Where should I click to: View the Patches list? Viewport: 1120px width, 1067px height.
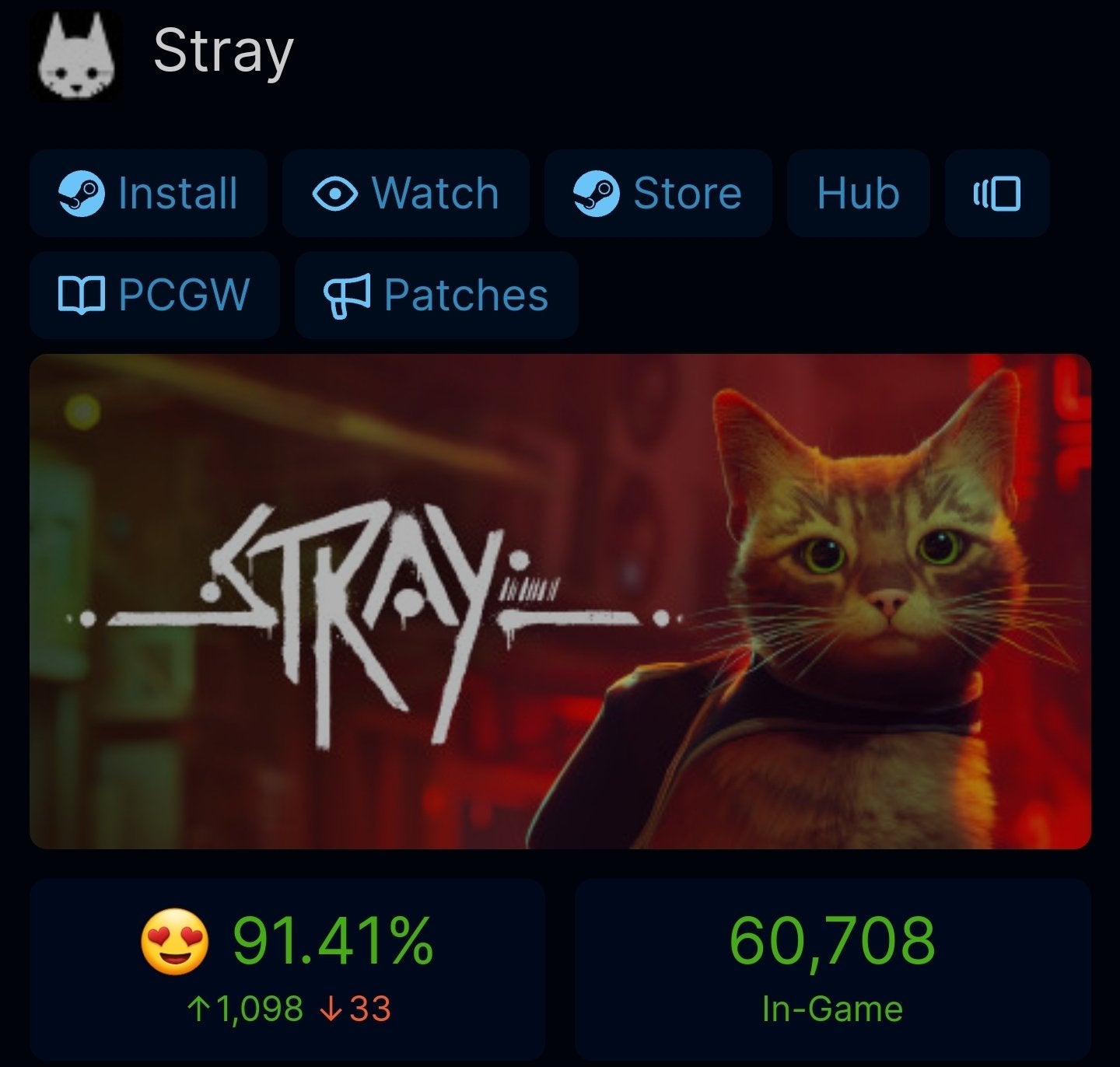[x=436, y=296]
